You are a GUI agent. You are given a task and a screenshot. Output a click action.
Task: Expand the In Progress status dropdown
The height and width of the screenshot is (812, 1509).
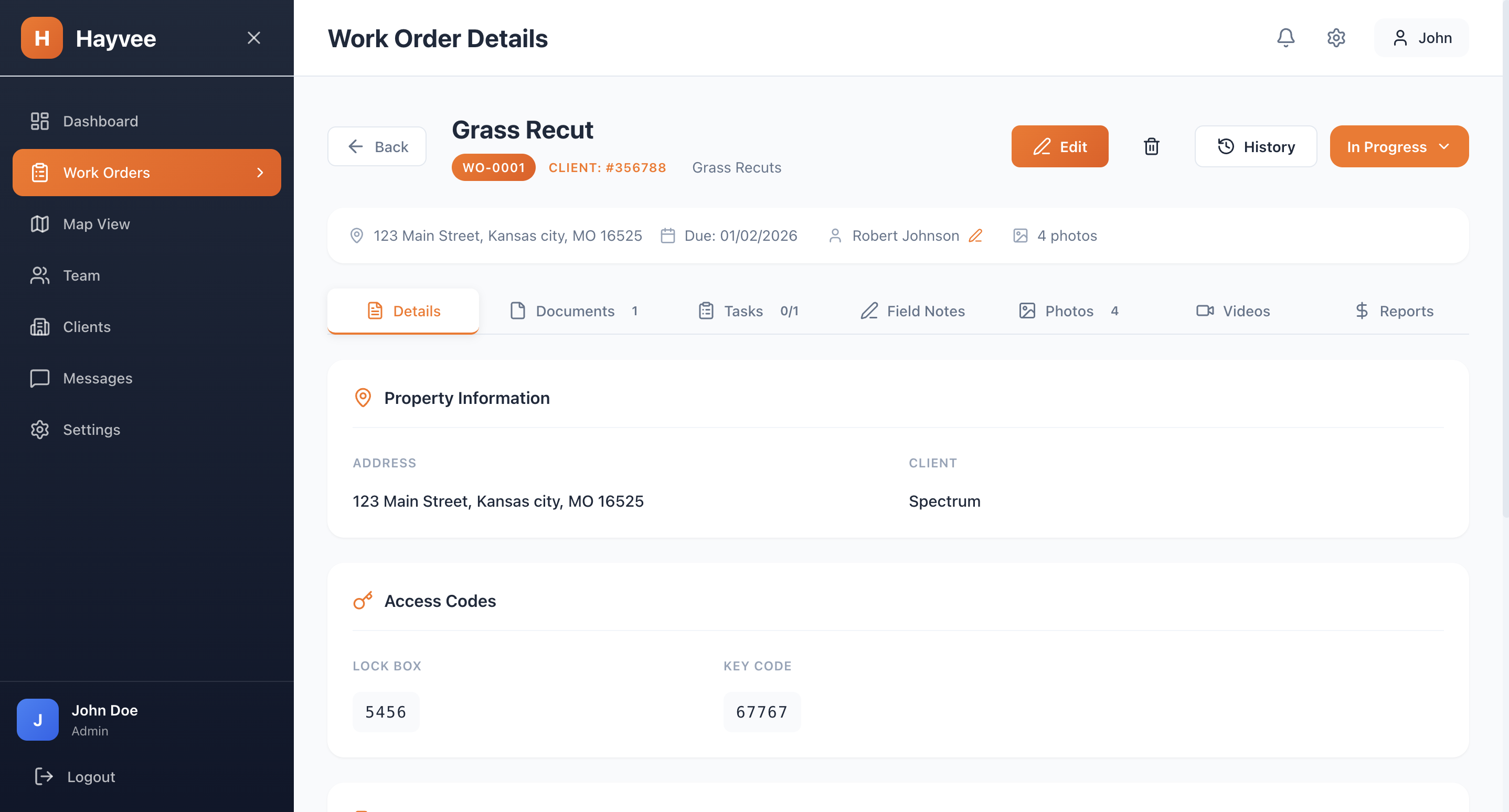tap(1398, 146)
